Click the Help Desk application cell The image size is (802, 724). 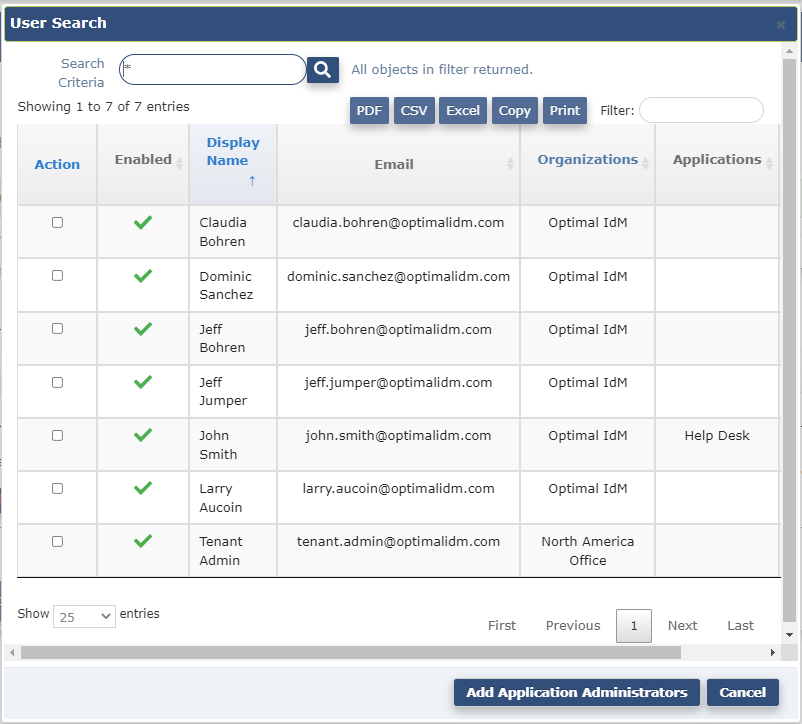click(x=717, y=436)
